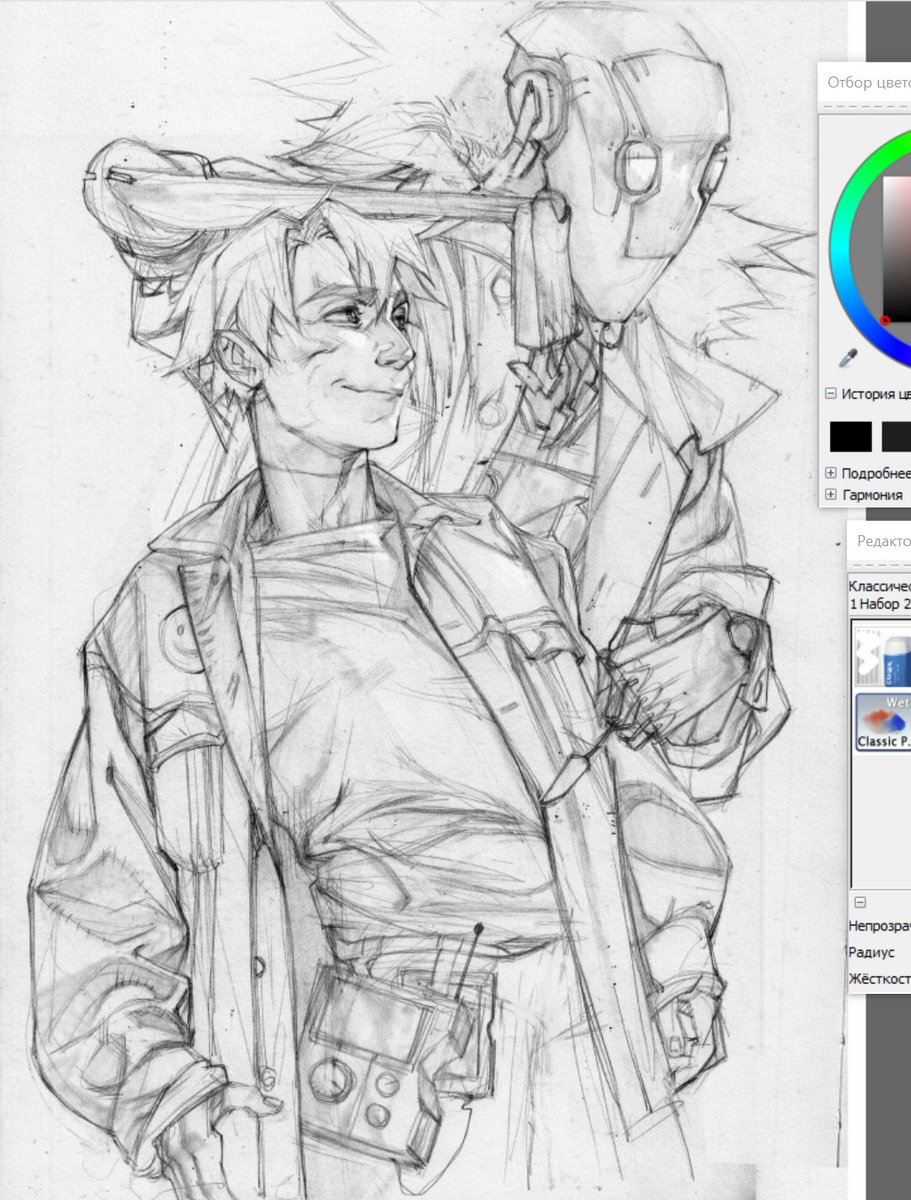Click the Классические brush category label
Image resolution: width=911 pixels, height=1200 pixels.
pyautogui.click(x=879, y=587)
